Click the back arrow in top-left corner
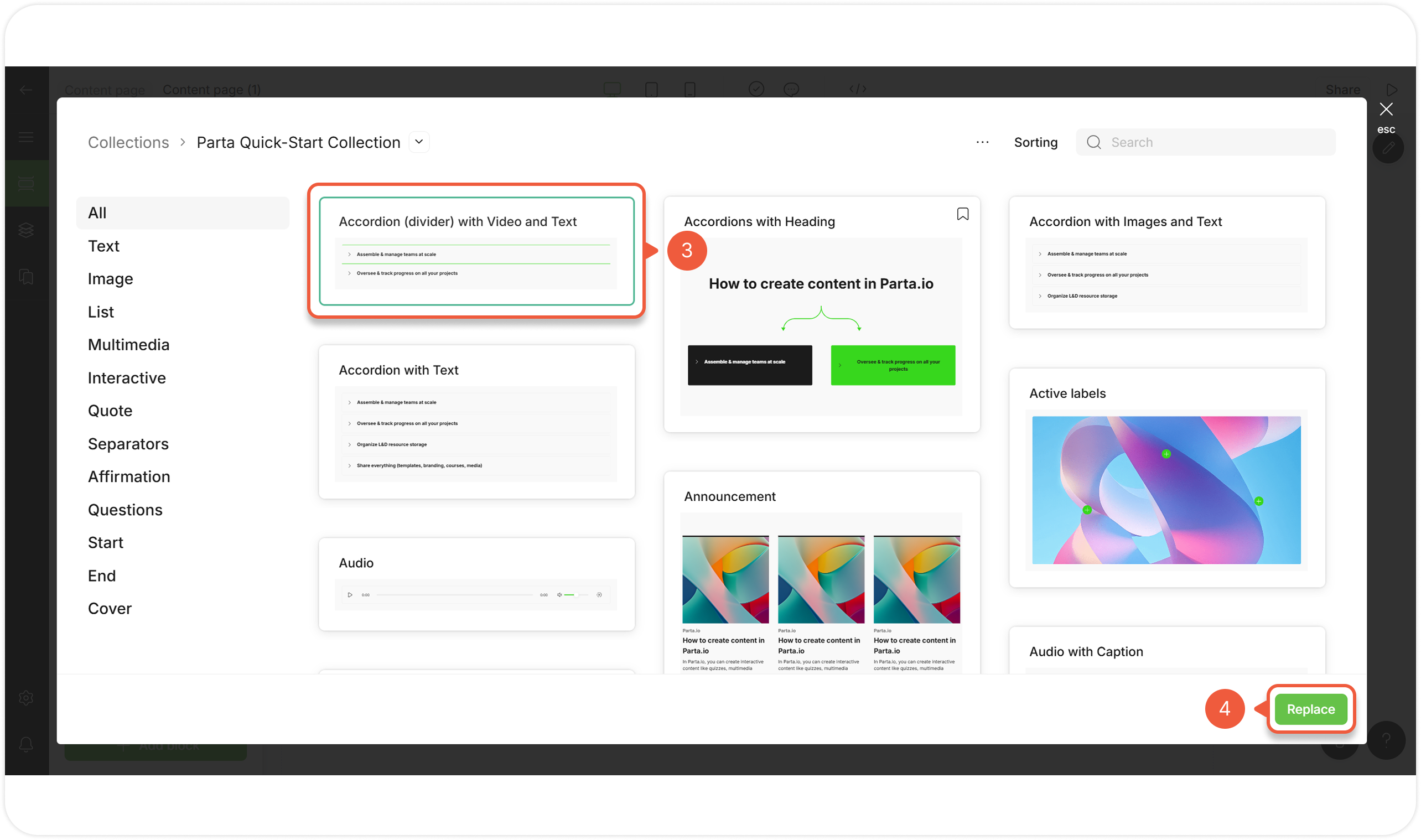The image size is (1421, 840). coord(25,90)
